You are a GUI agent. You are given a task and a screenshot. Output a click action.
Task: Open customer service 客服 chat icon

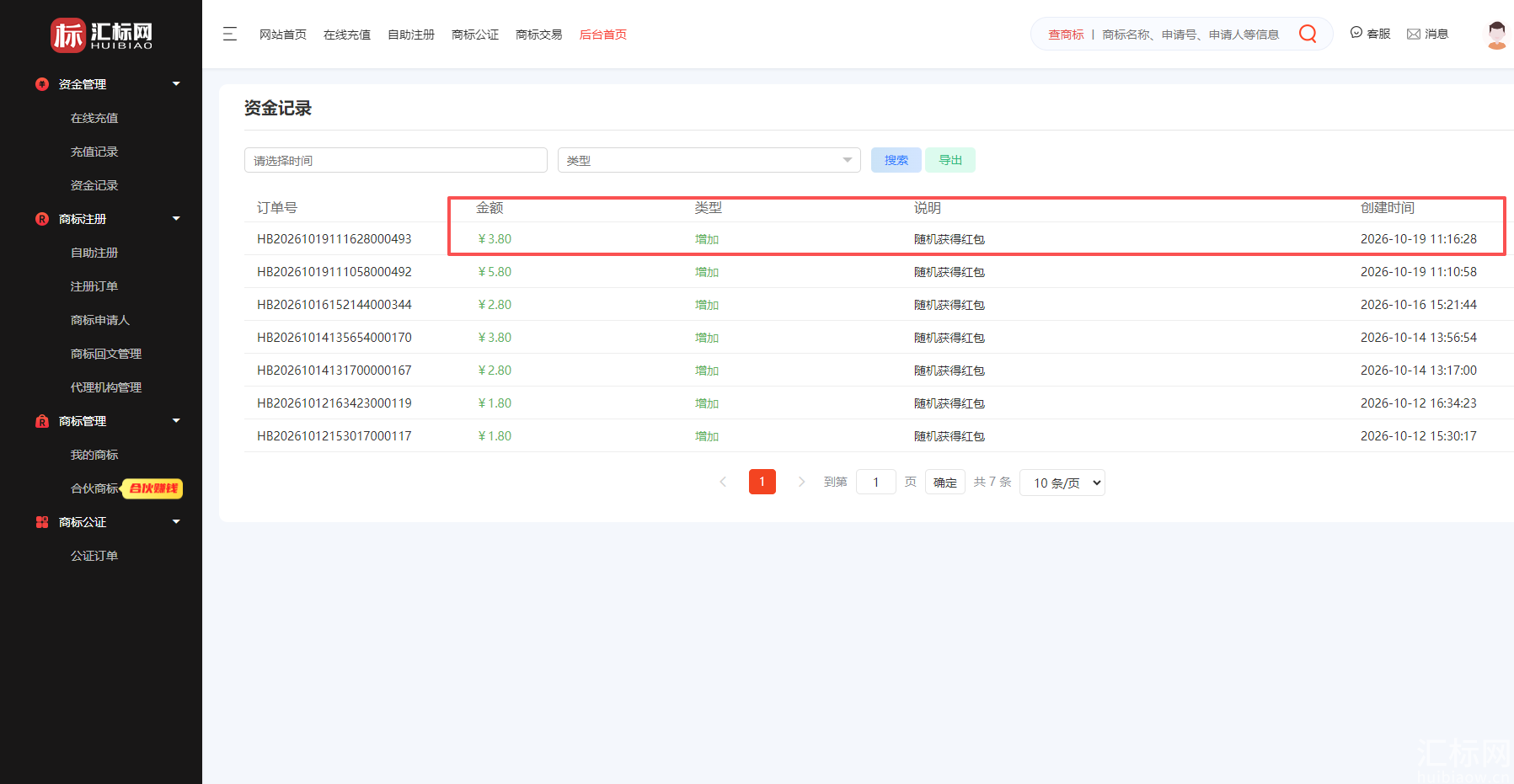point(1356,33)
